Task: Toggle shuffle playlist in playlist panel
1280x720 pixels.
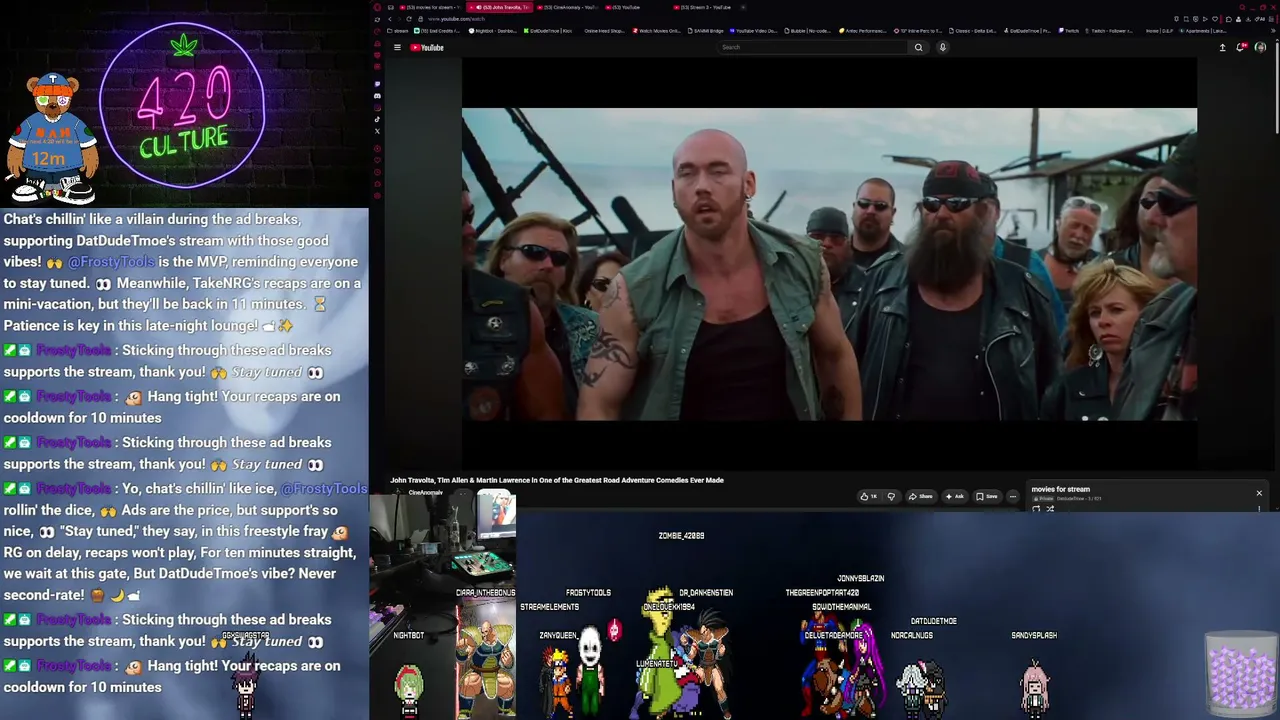Action: 1050,509
